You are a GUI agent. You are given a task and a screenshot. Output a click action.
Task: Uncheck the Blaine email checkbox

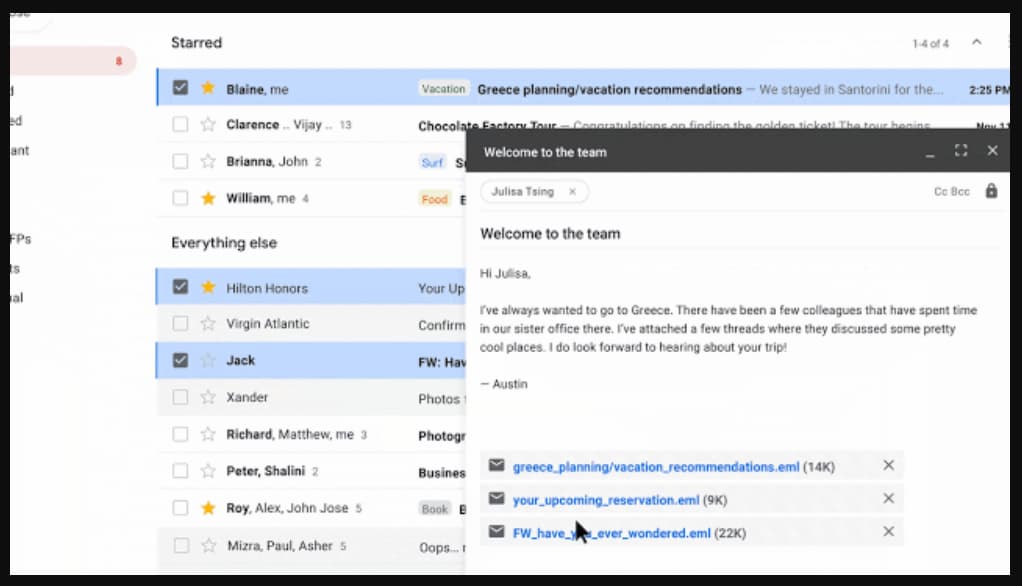(180, 88)
